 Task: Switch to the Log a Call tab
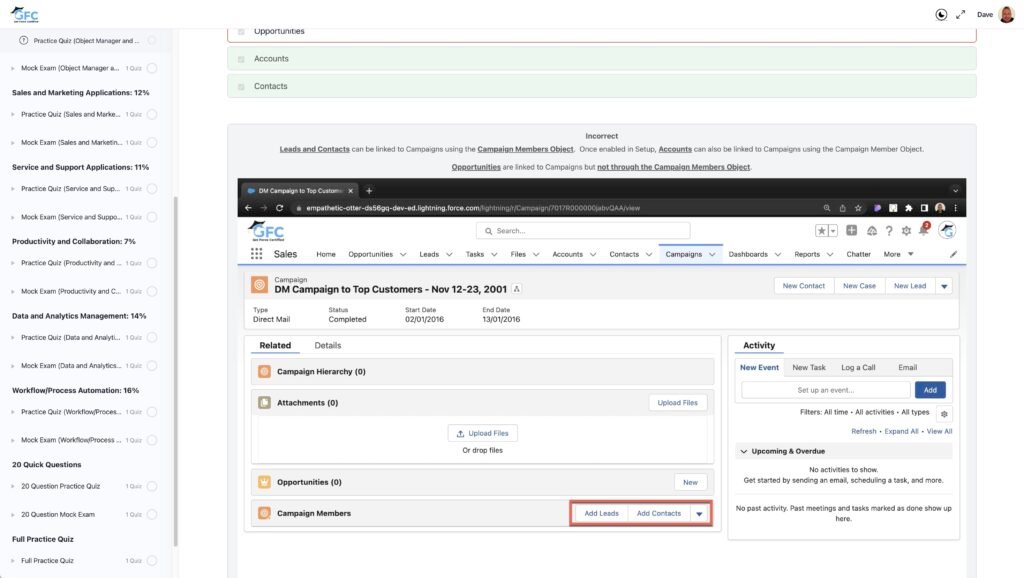(x=858, y=368)
